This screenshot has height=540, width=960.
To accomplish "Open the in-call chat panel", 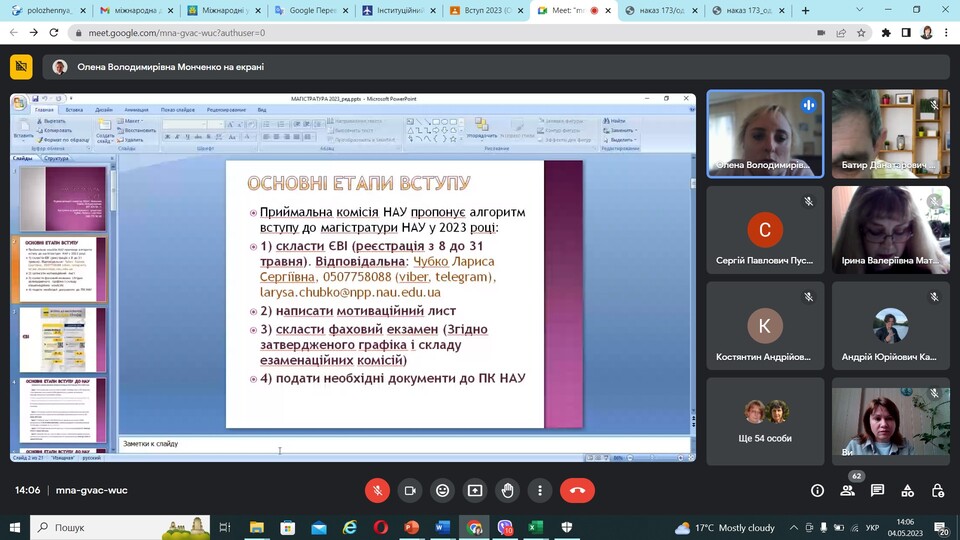I will 877,490.
